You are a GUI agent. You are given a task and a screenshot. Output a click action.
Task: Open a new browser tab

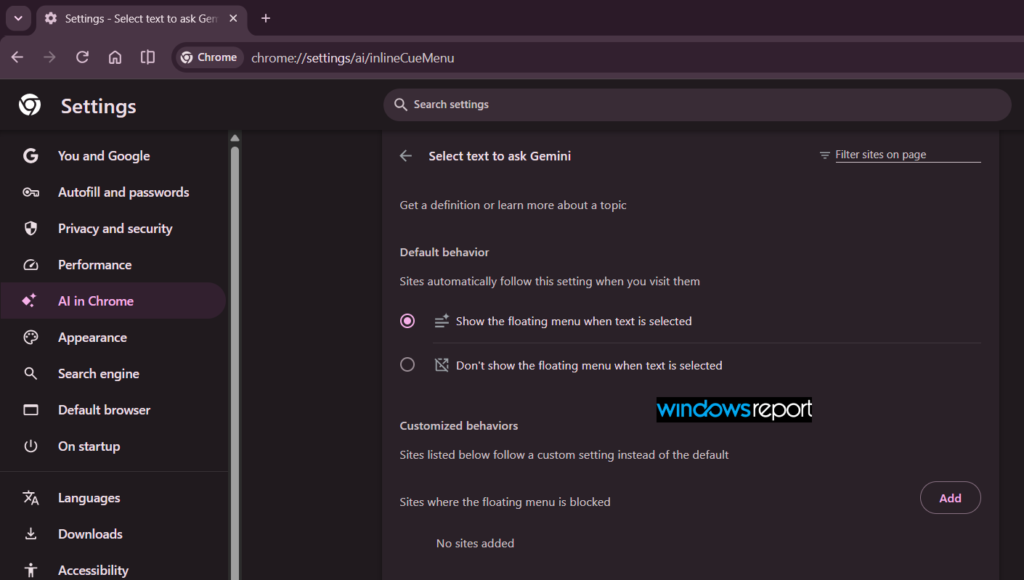tap(266, 18)
